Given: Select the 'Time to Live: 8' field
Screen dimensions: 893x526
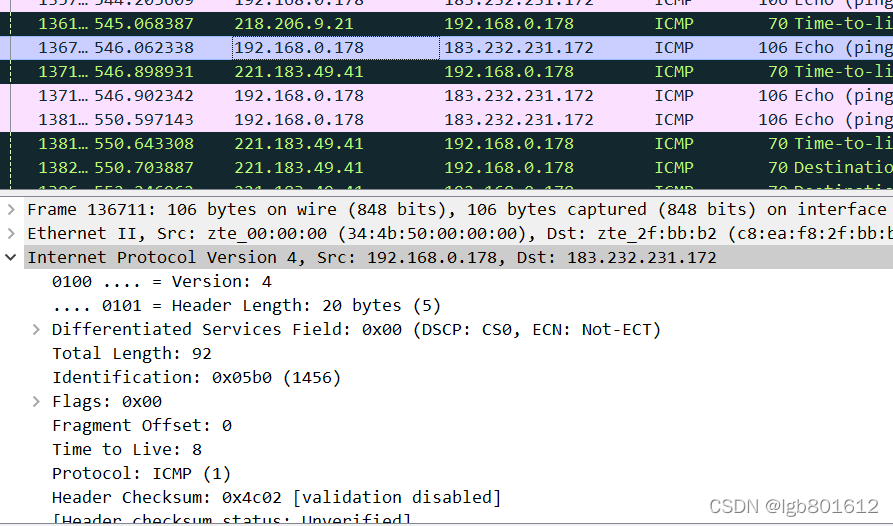Looking at the screenshot, I should [127, 450].
